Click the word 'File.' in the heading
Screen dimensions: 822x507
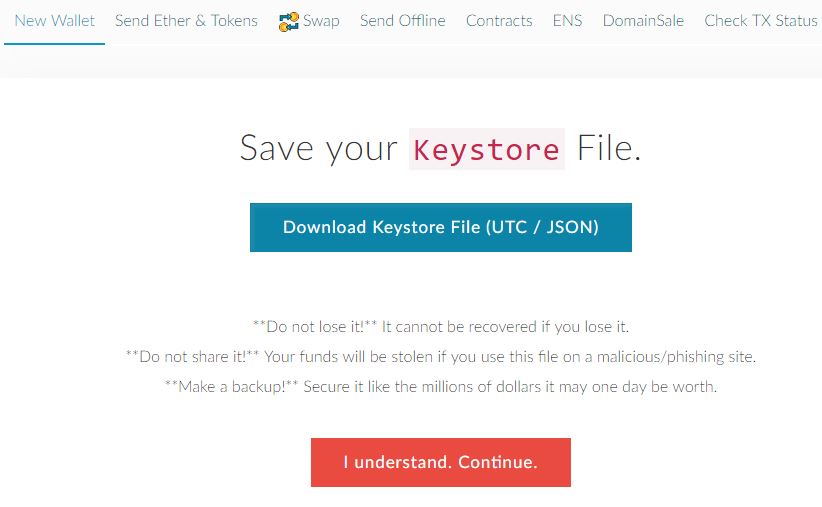pos(607,150)
